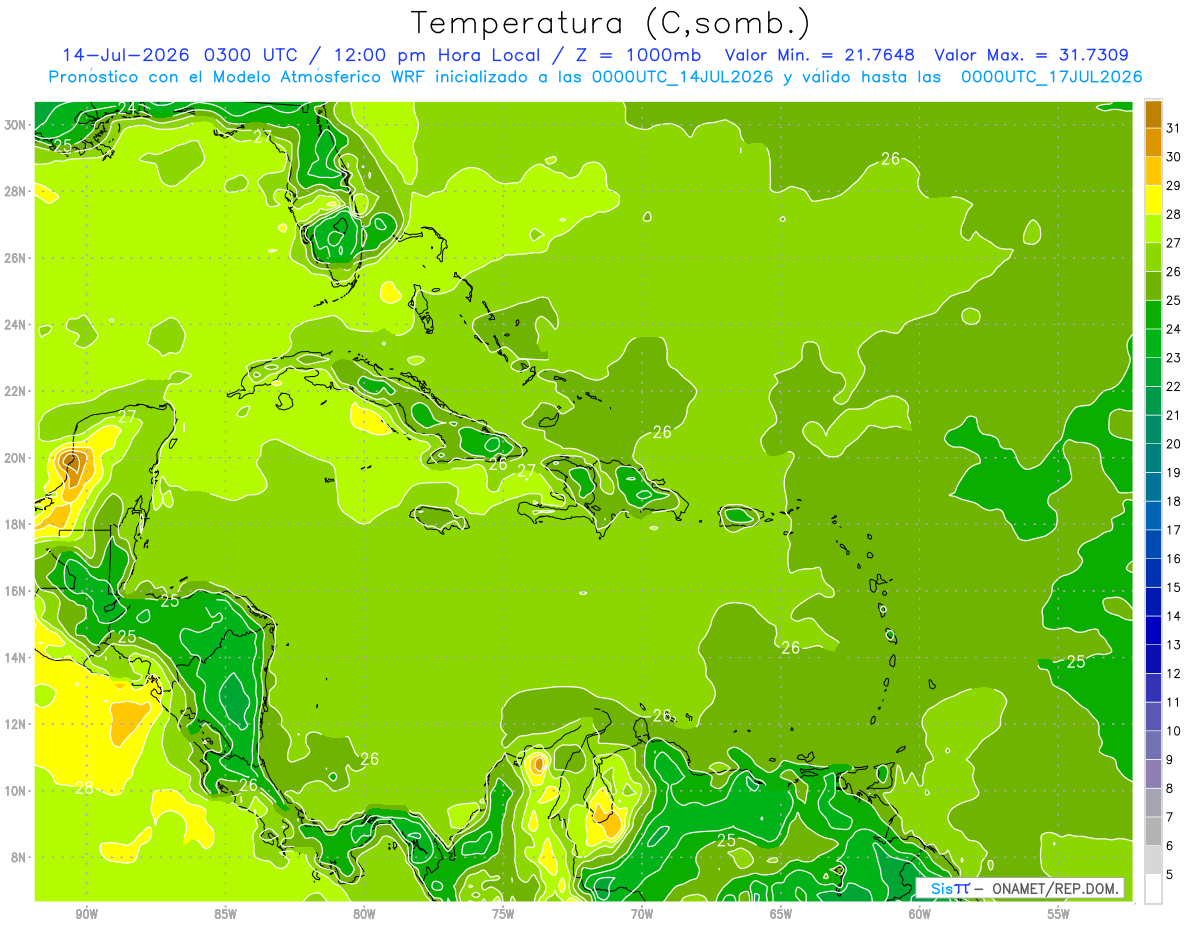Click the 55W longitude label
This screenshot has height=927, width=1200.
click(x=1059, y=914)
